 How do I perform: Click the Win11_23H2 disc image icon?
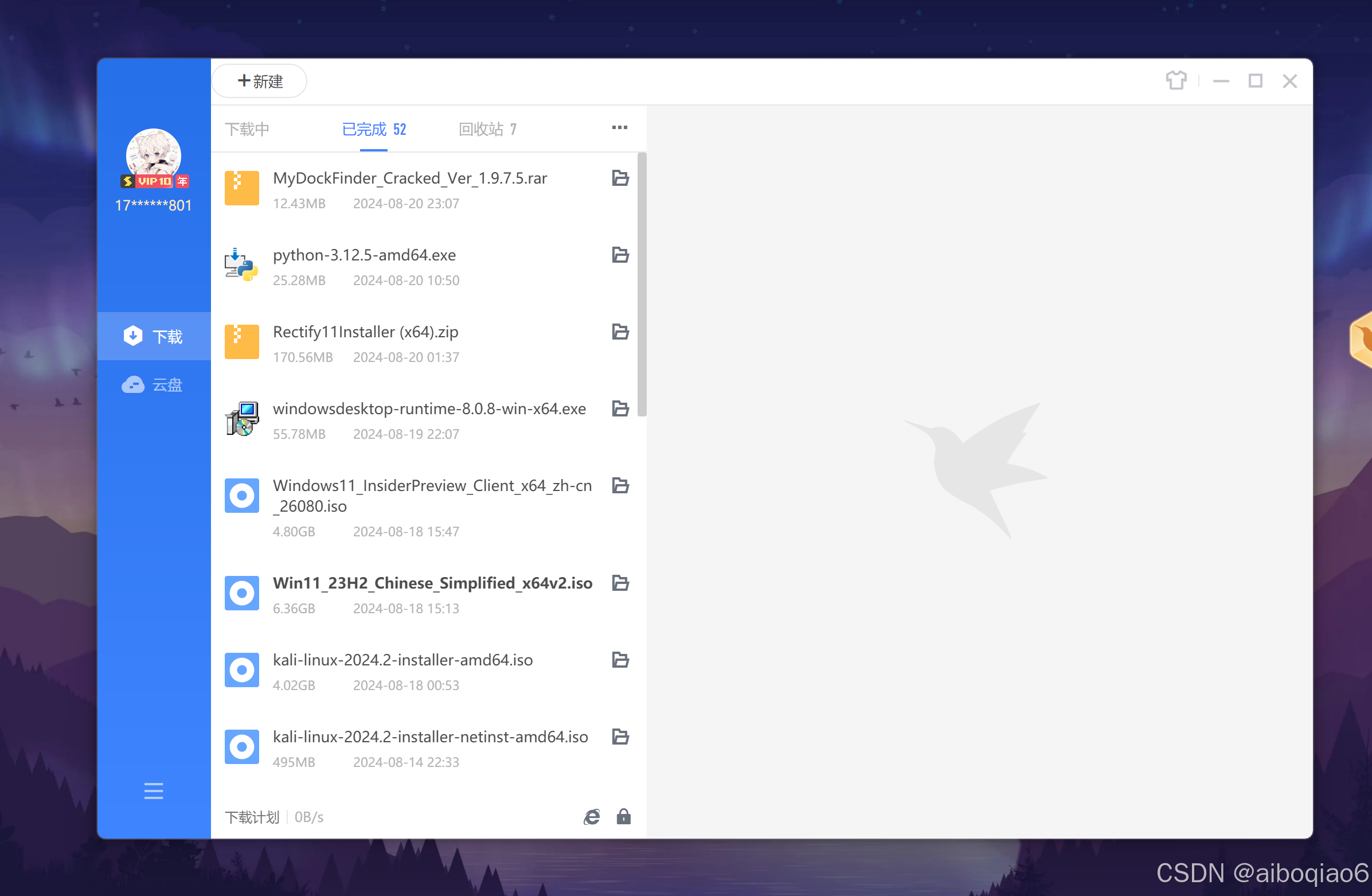(x=241, y=593)
